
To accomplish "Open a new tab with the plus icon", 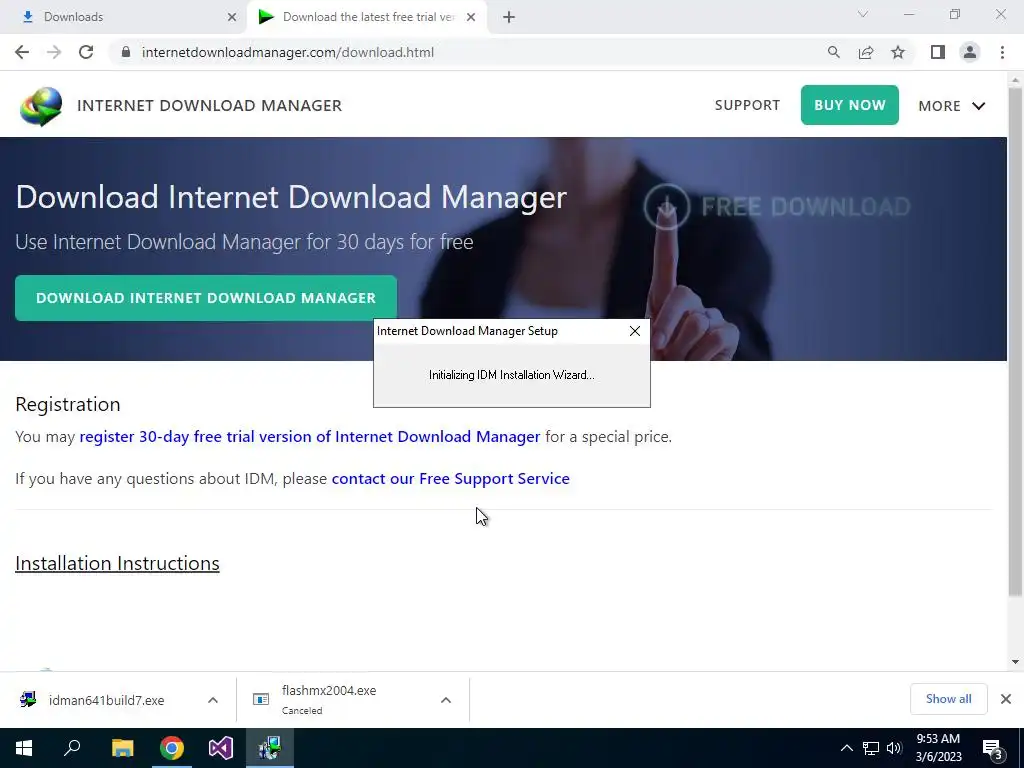I will tap(509, 17).
